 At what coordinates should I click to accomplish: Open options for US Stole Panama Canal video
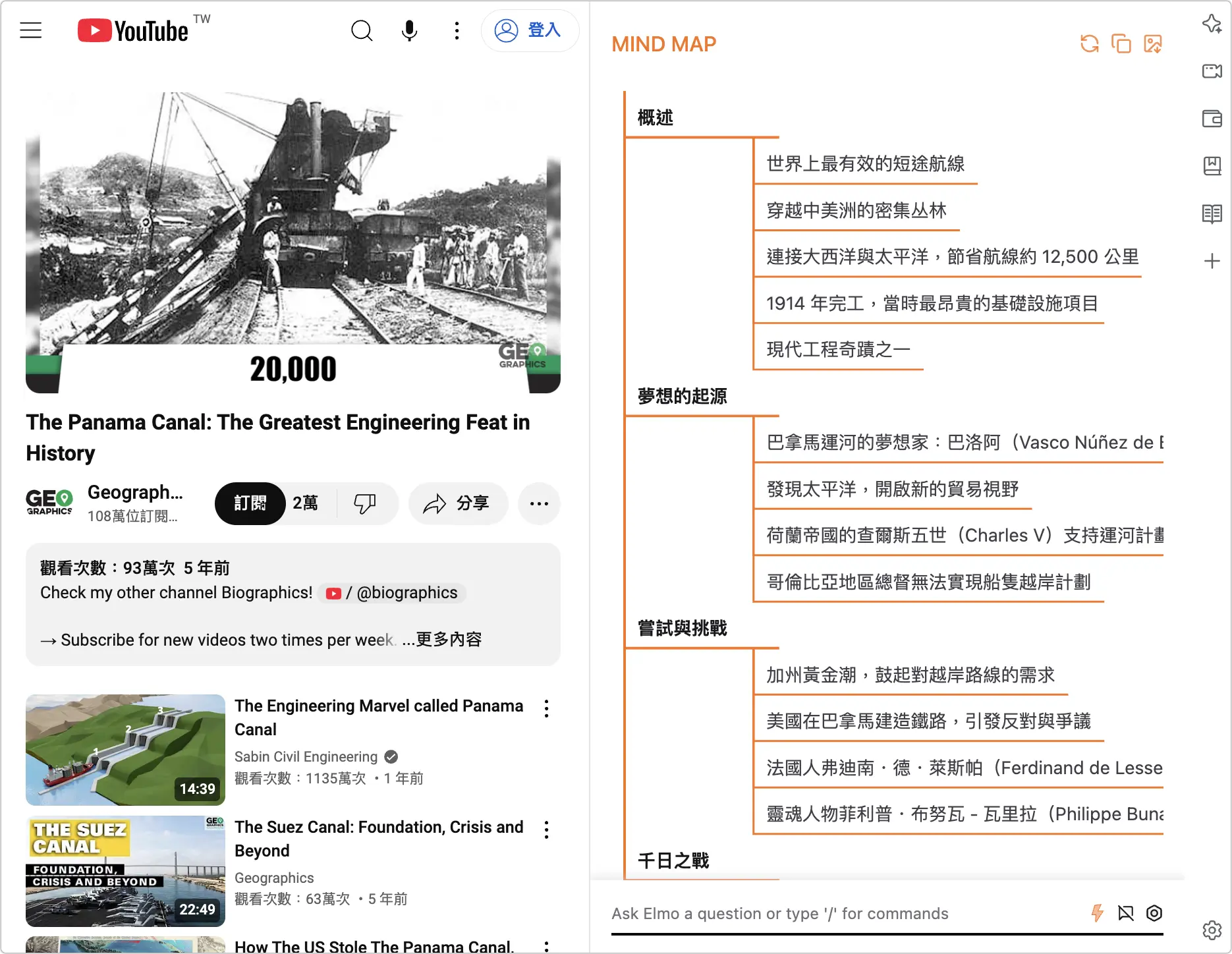[x=546, y=947]
